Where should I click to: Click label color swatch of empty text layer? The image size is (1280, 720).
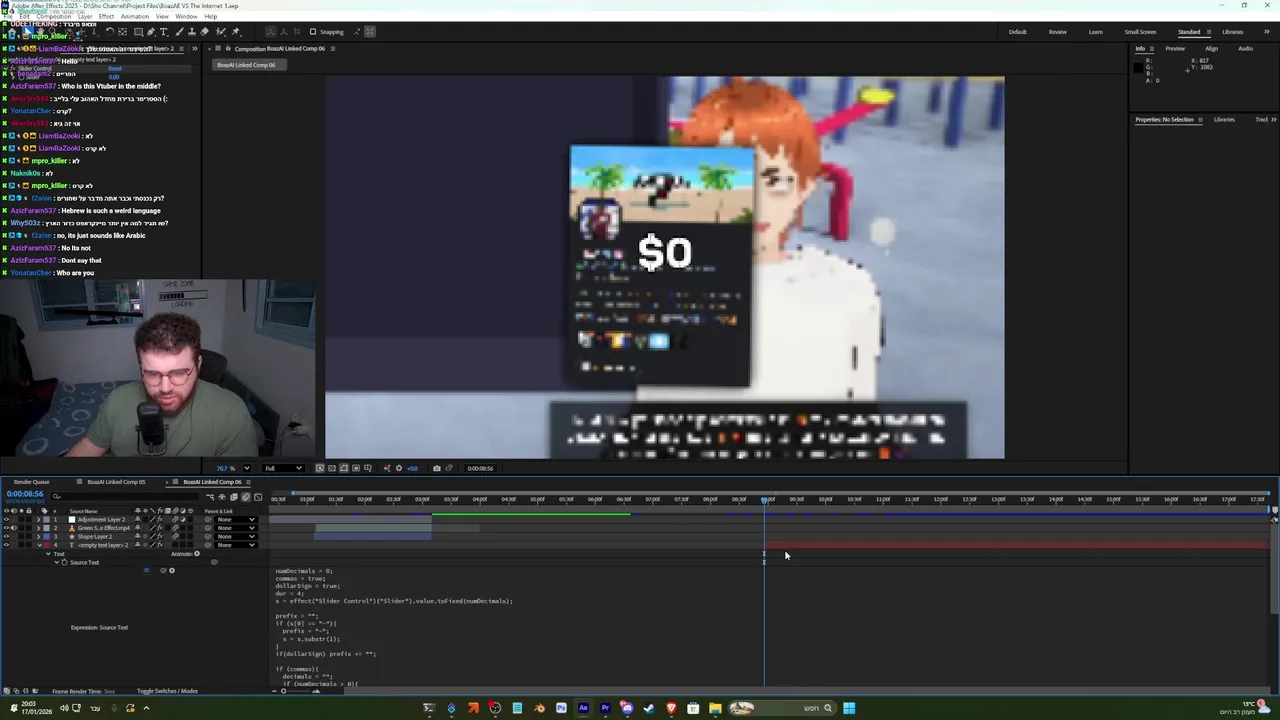click(46, 545)
